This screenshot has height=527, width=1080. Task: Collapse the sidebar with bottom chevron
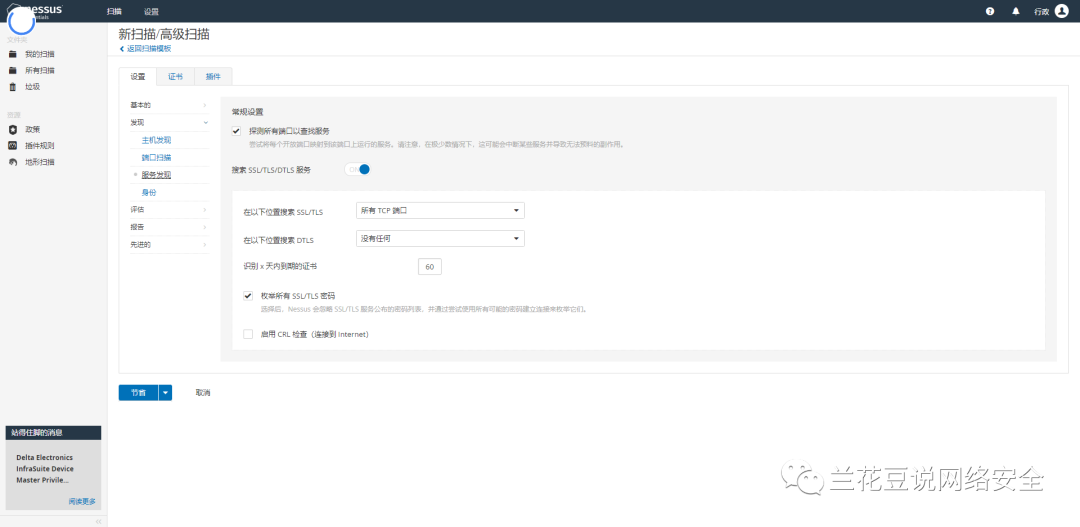[x=97, y=521]
